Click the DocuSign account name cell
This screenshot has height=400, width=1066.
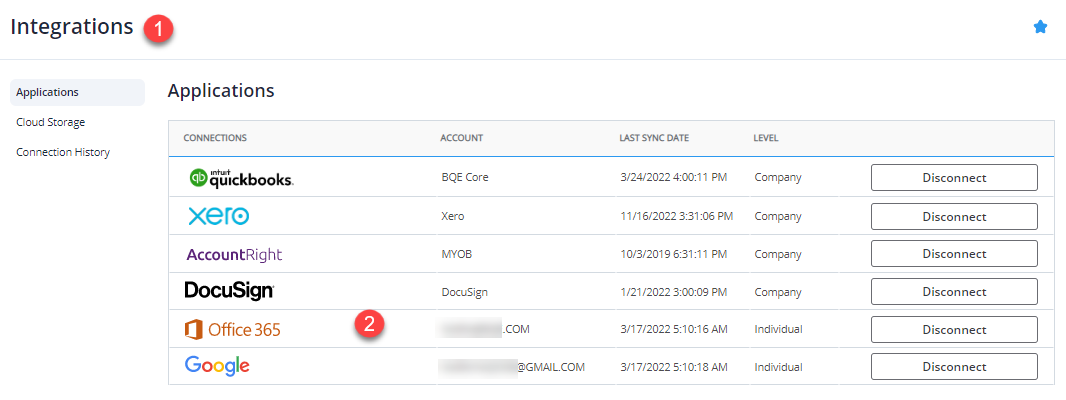(464, 292)
